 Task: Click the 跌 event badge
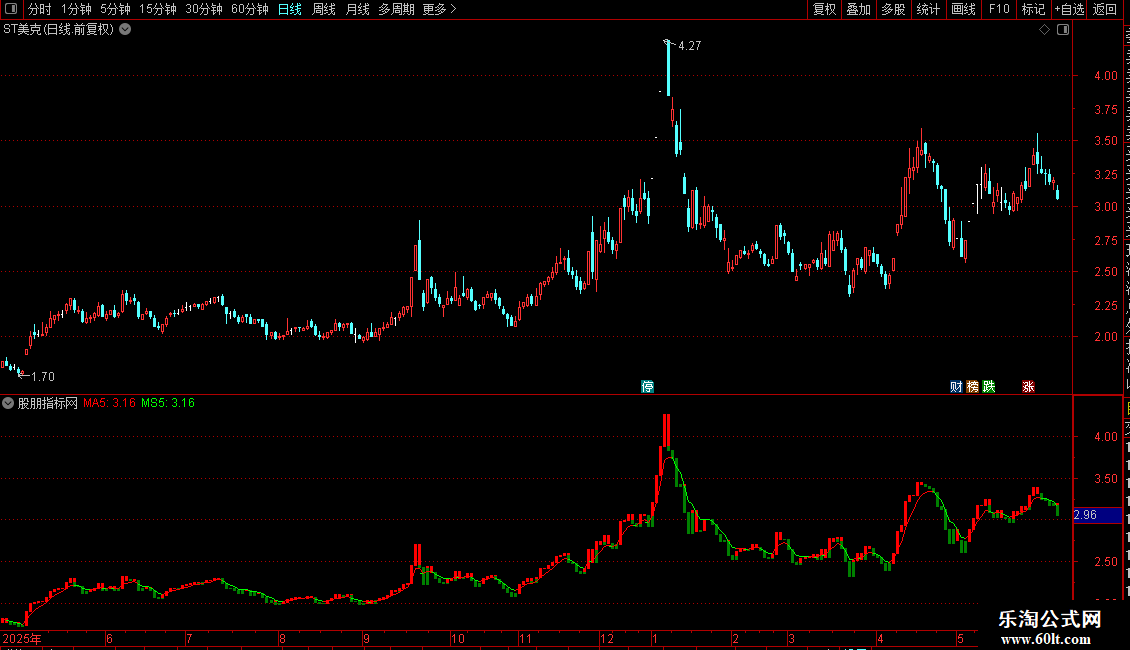click(x=989, y=387)
